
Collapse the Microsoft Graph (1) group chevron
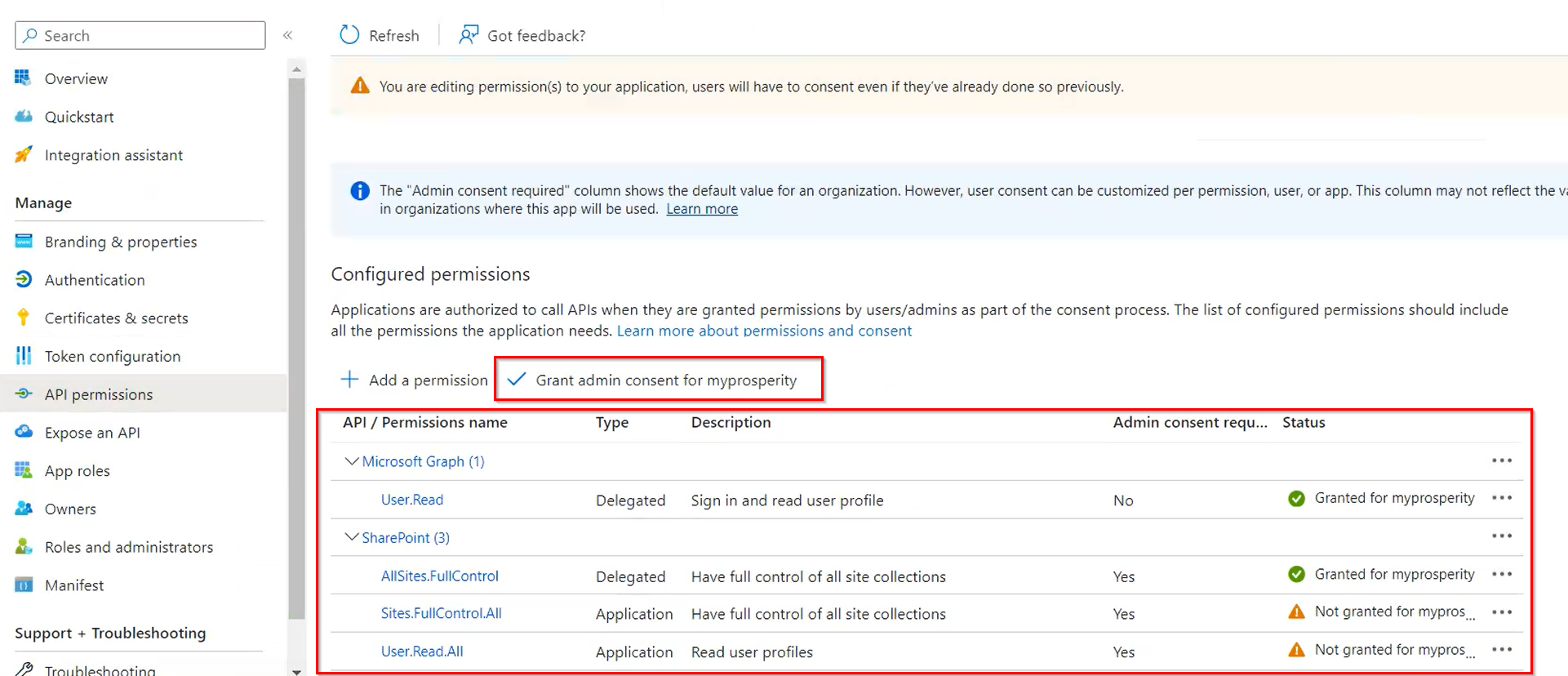tap(352, 461)
